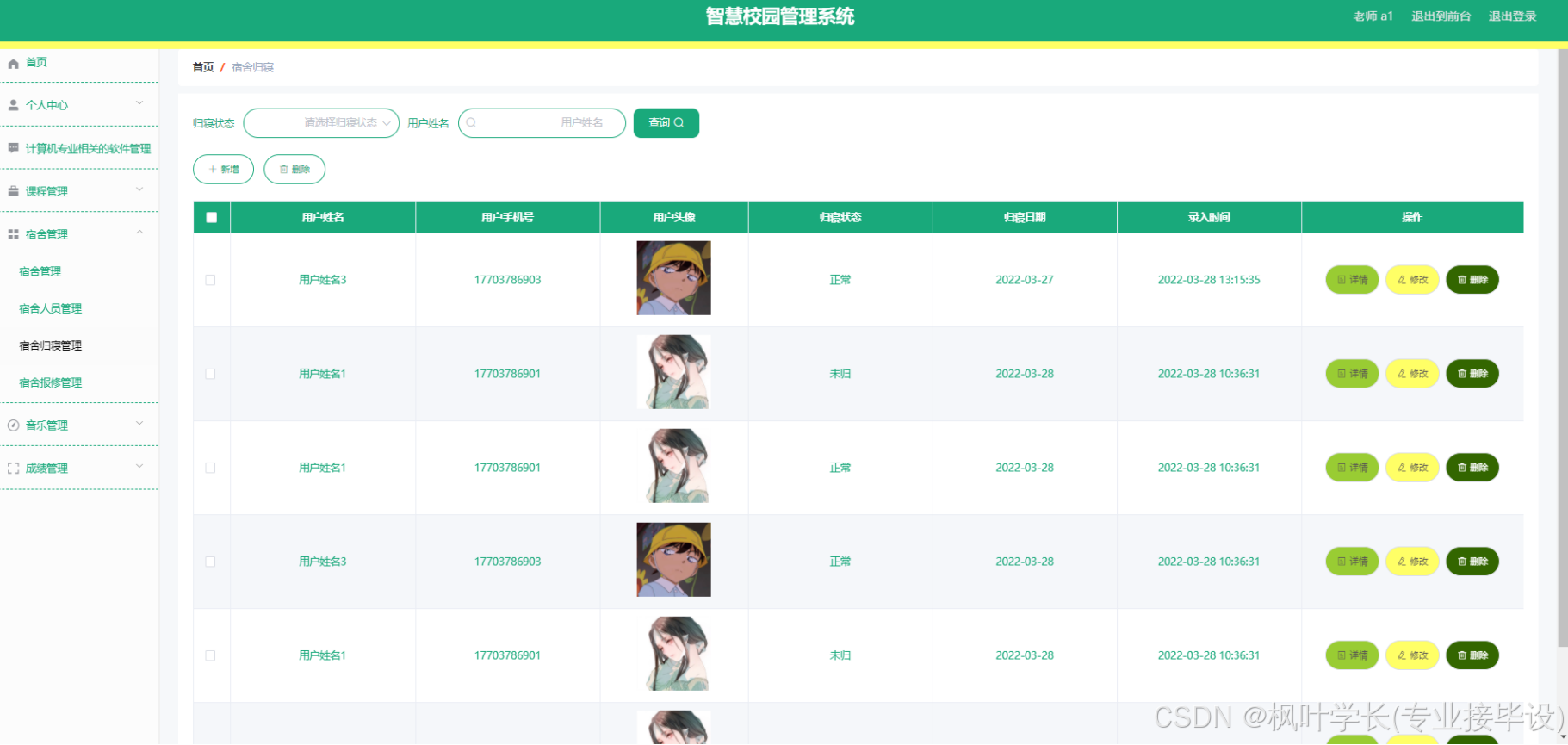Open 计算机专业相关的软件管理 menu entry
Image resolution: width=1568 pixels, height=745 pixels.
click(x=88, y=149)
